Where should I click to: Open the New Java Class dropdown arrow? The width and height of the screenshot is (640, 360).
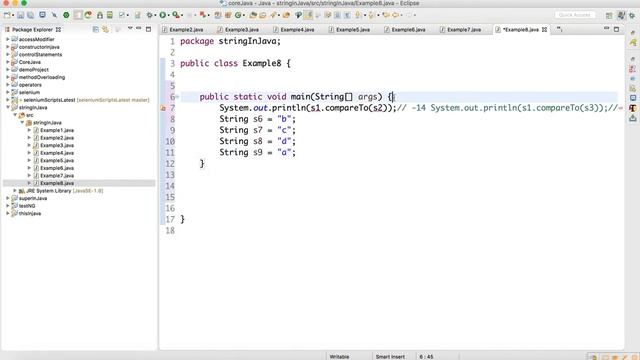[x=244, y=16]
